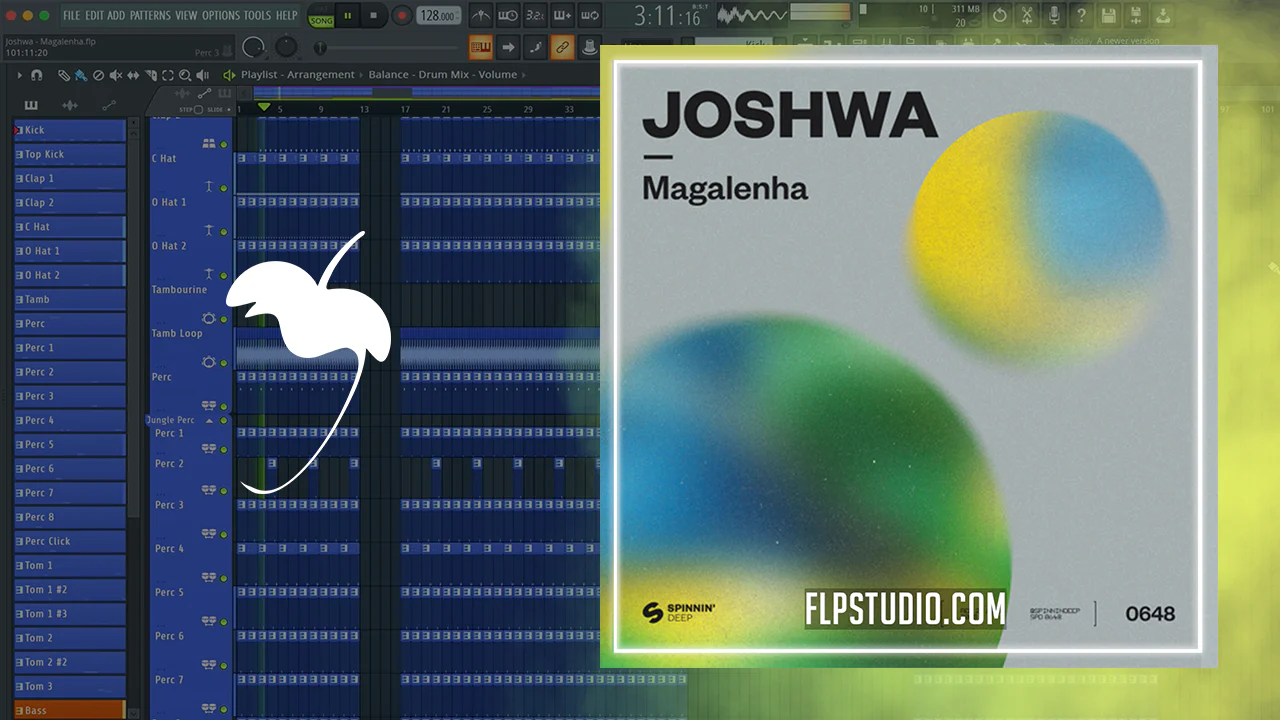Select the Slice tool in playlist toolbar
Screen dimensions: 1280x720
click(150, 75)
